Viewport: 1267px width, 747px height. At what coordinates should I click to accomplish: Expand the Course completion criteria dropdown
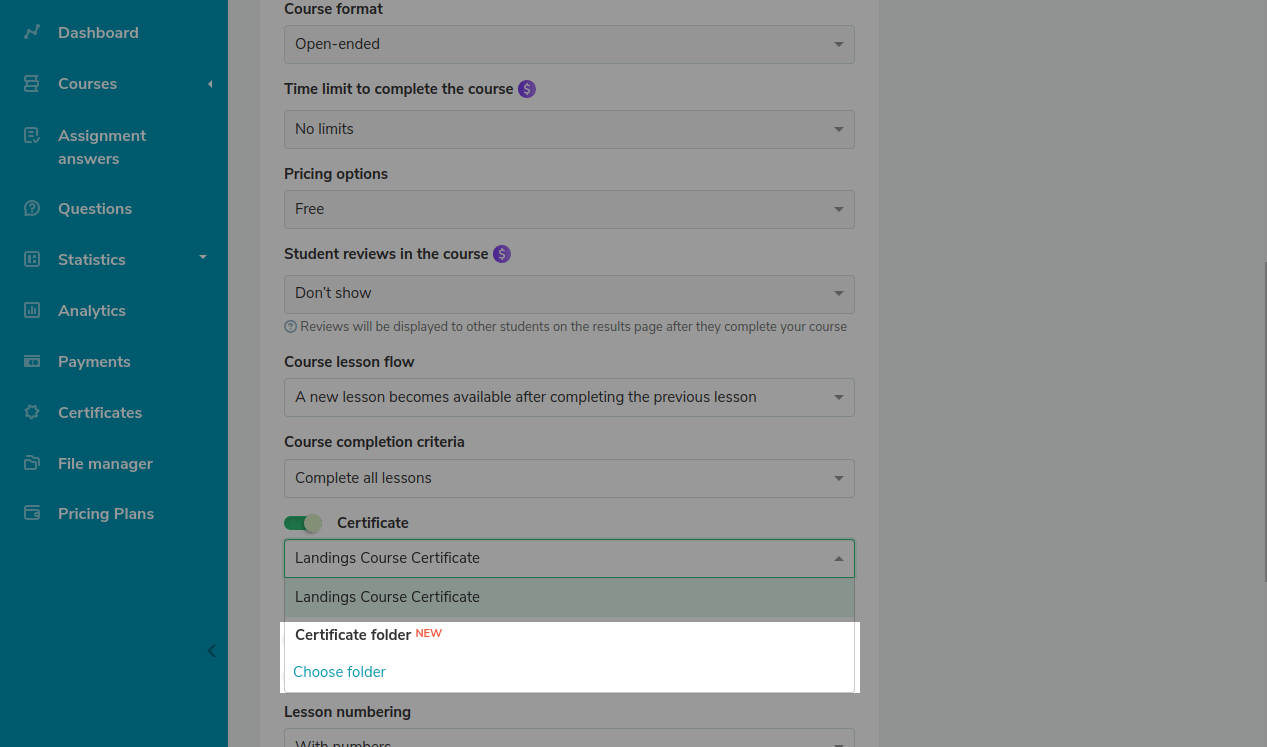click(568, 478)
